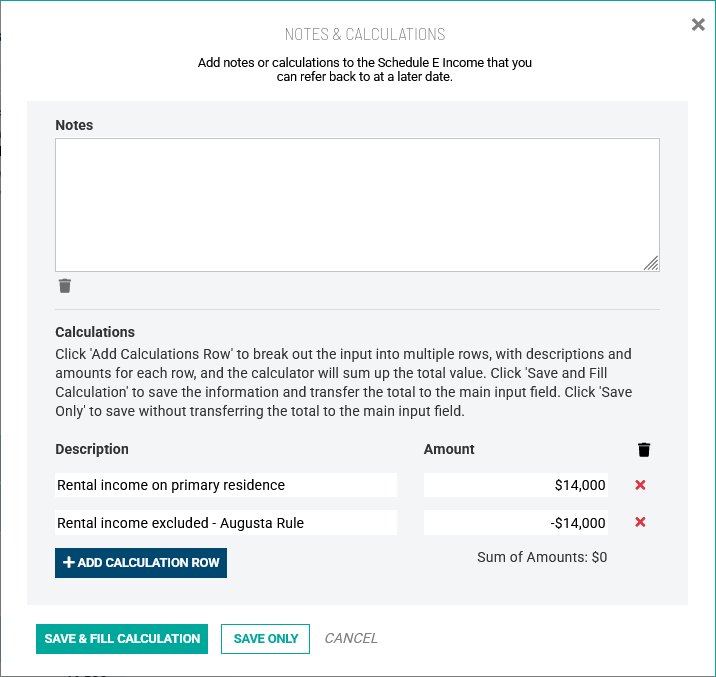Click the Description column header
716x677 pixels.
point(92,450)
